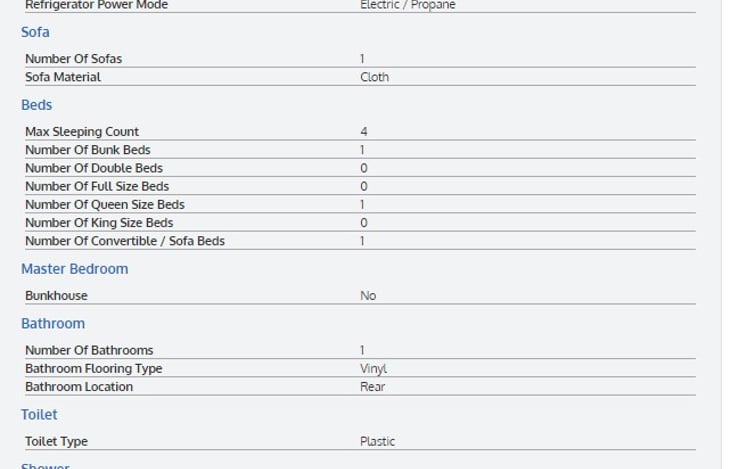Image resolution: width=731 pixels, height=469 pixels.
Task: Click the Number Of Double Beds label
Action: tap(94, 168)
